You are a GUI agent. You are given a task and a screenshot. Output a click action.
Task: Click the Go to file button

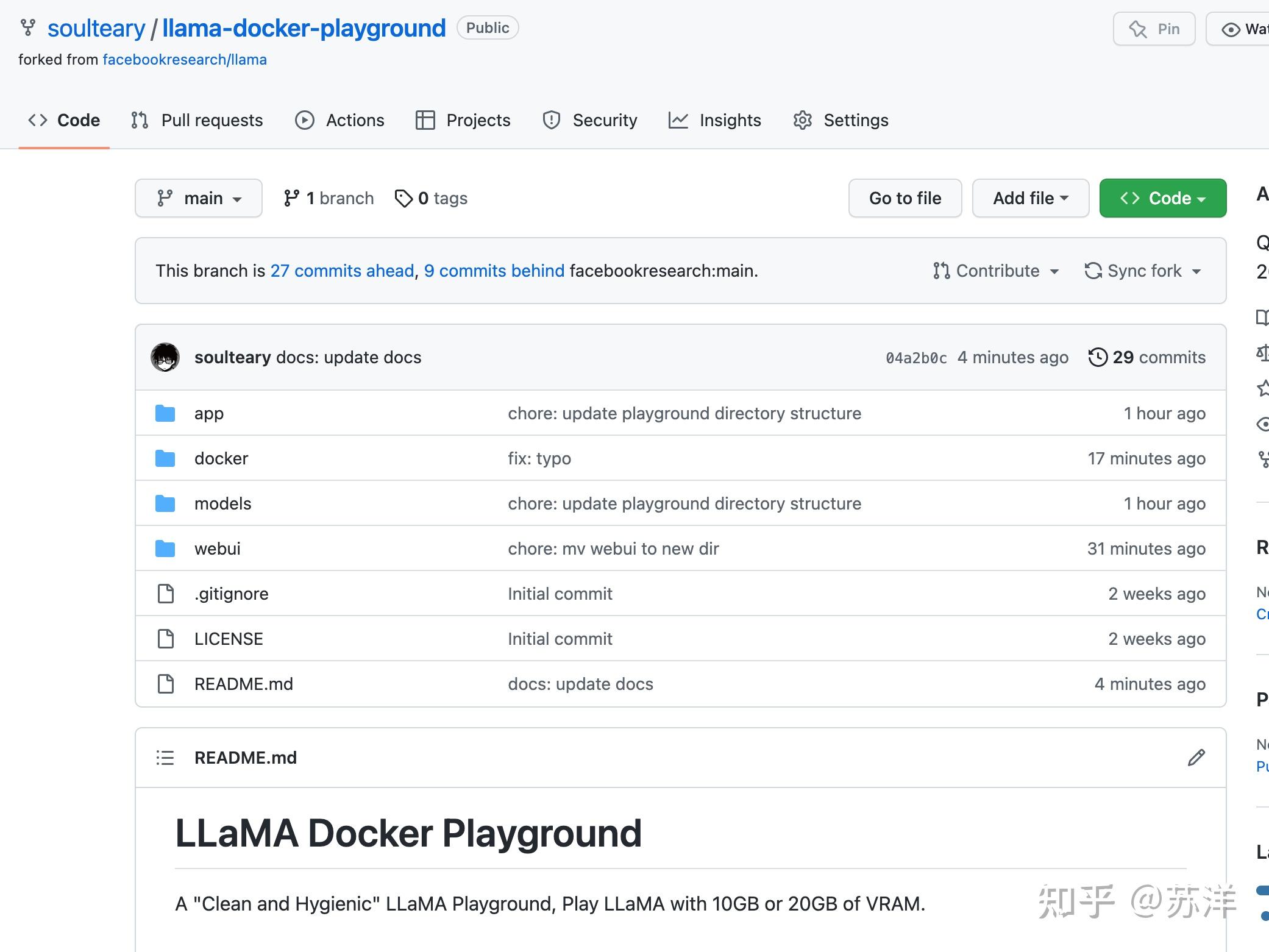pos(905,198)
